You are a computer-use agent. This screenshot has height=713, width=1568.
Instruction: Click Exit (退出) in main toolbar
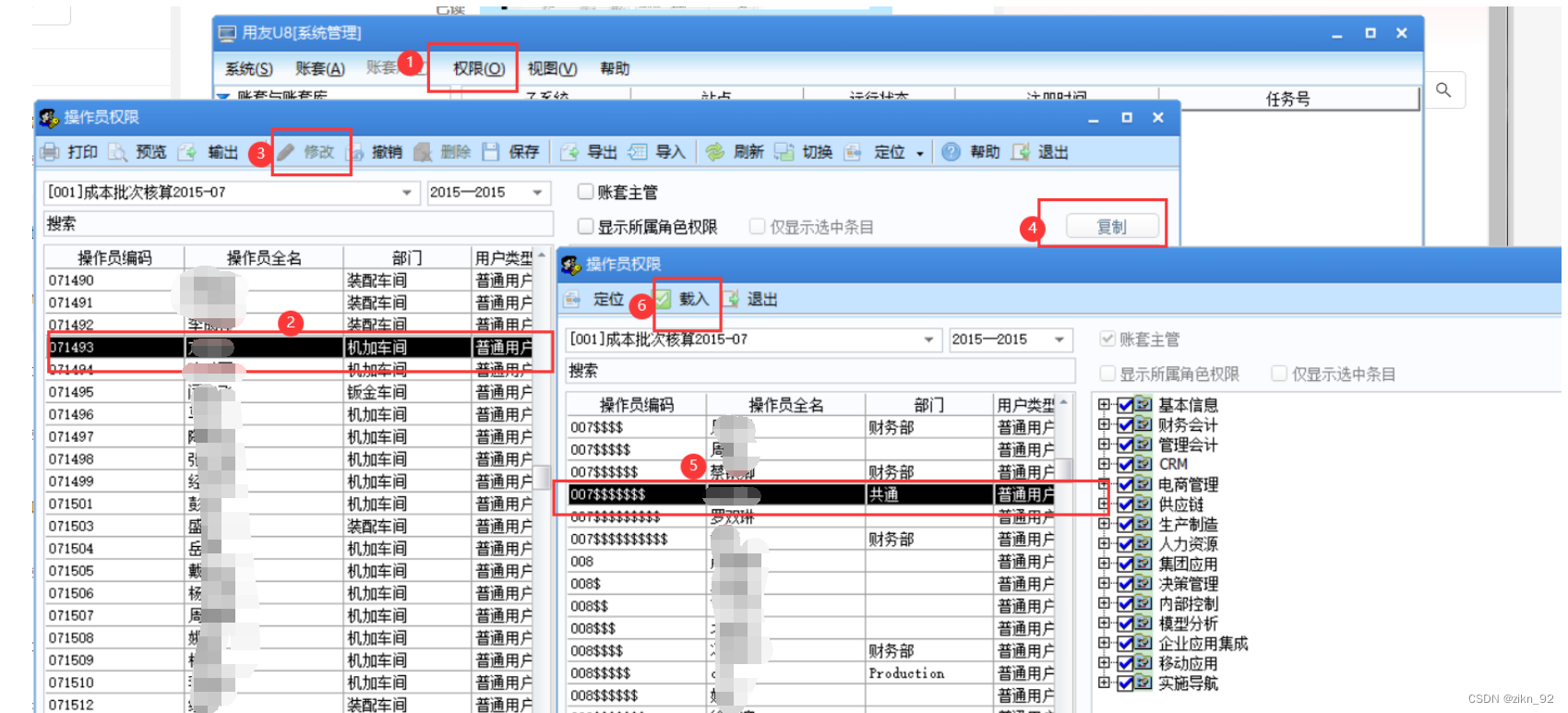[1042, 152]
